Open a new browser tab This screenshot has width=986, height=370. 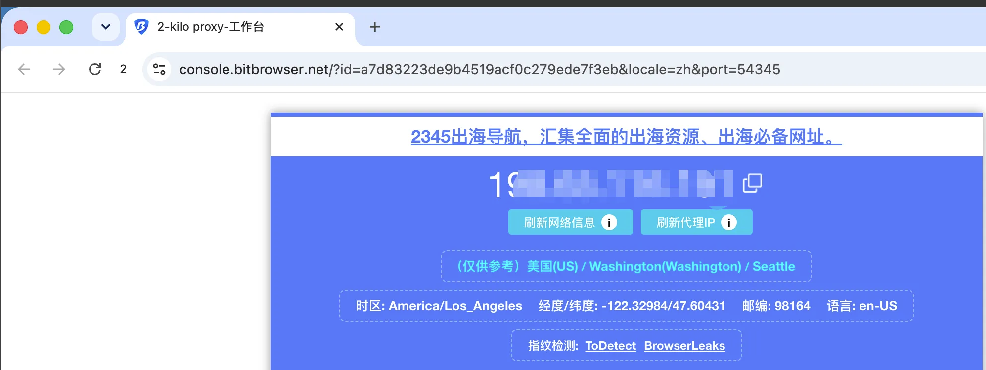tap(375, 27)
